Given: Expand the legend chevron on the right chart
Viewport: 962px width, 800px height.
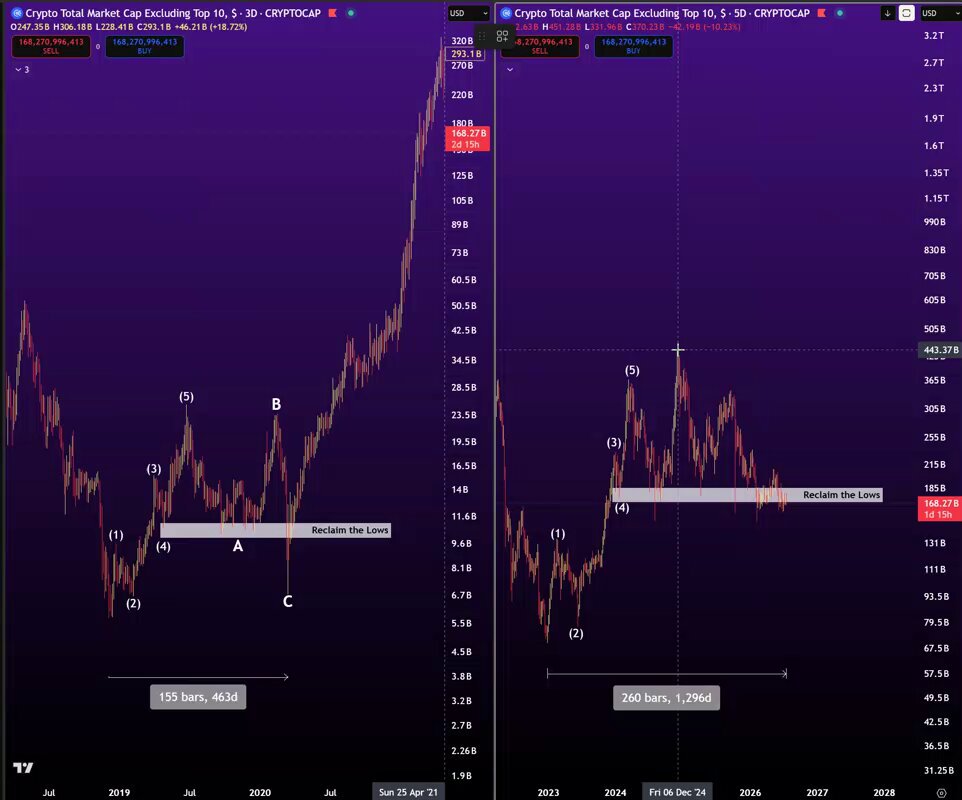Looking at the screenshot, I should tap(509, 69).
